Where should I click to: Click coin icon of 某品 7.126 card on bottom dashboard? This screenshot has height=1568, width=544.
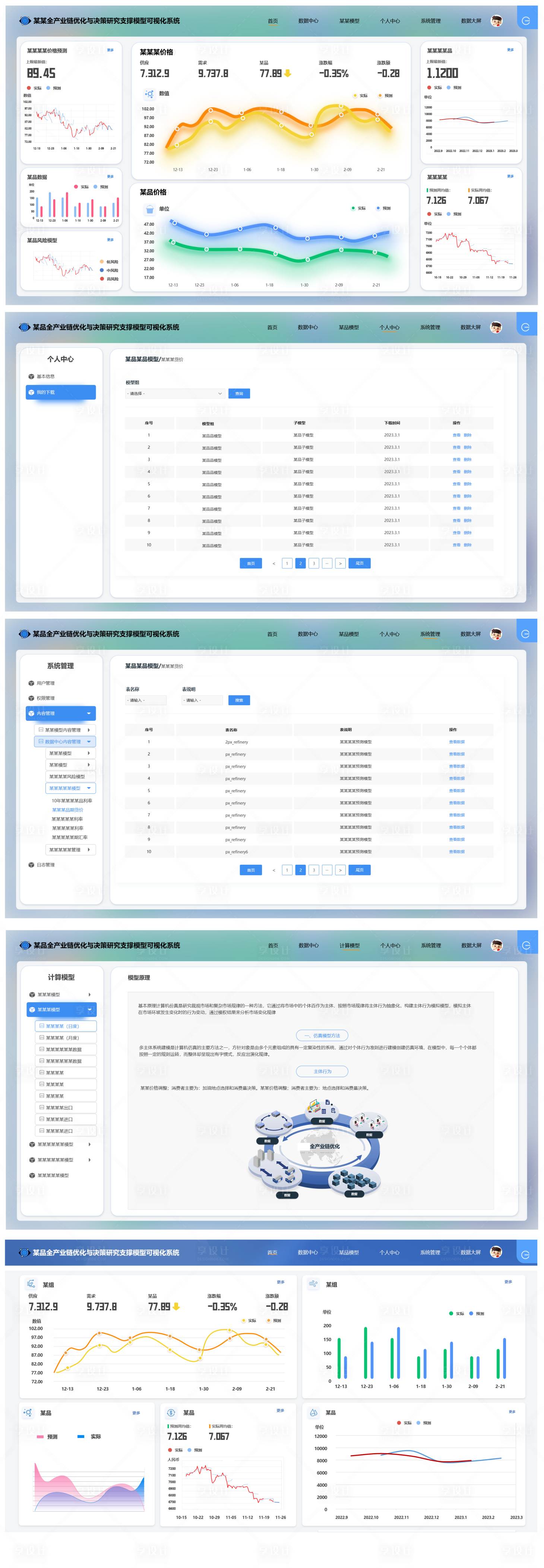(x=172, y=1412)
